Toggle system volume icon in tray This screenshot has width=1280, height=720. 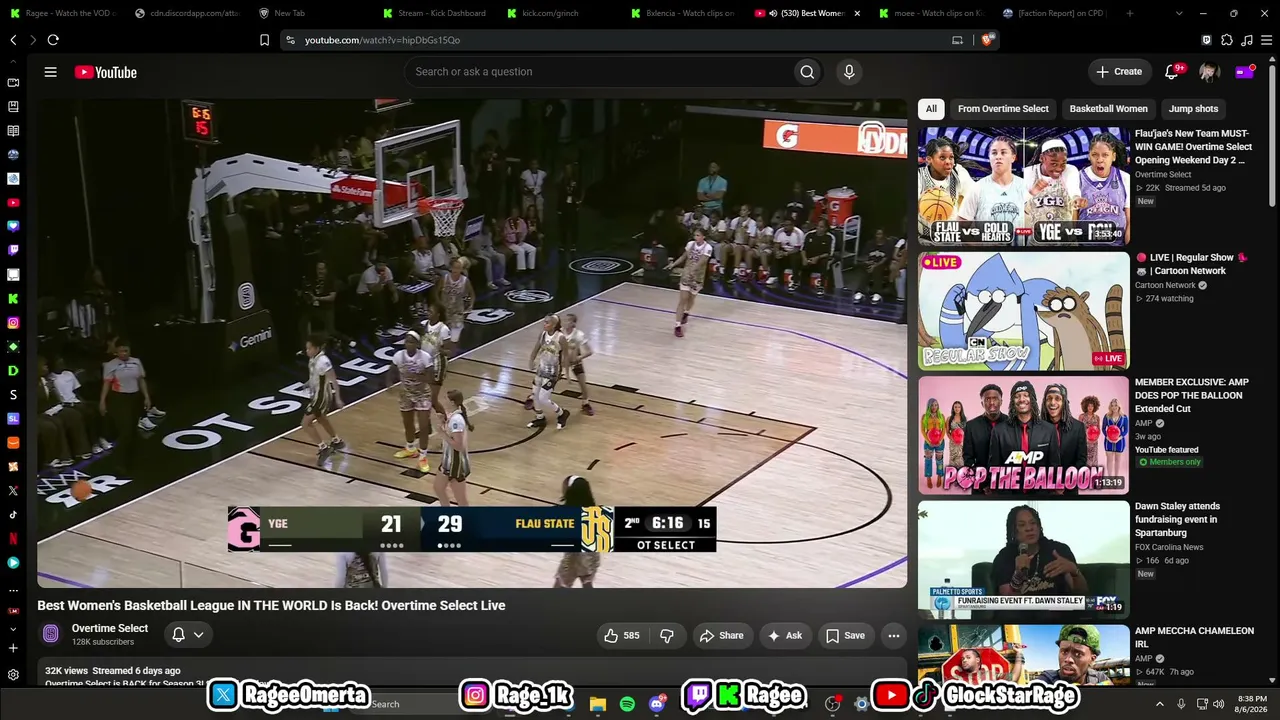1218,704
